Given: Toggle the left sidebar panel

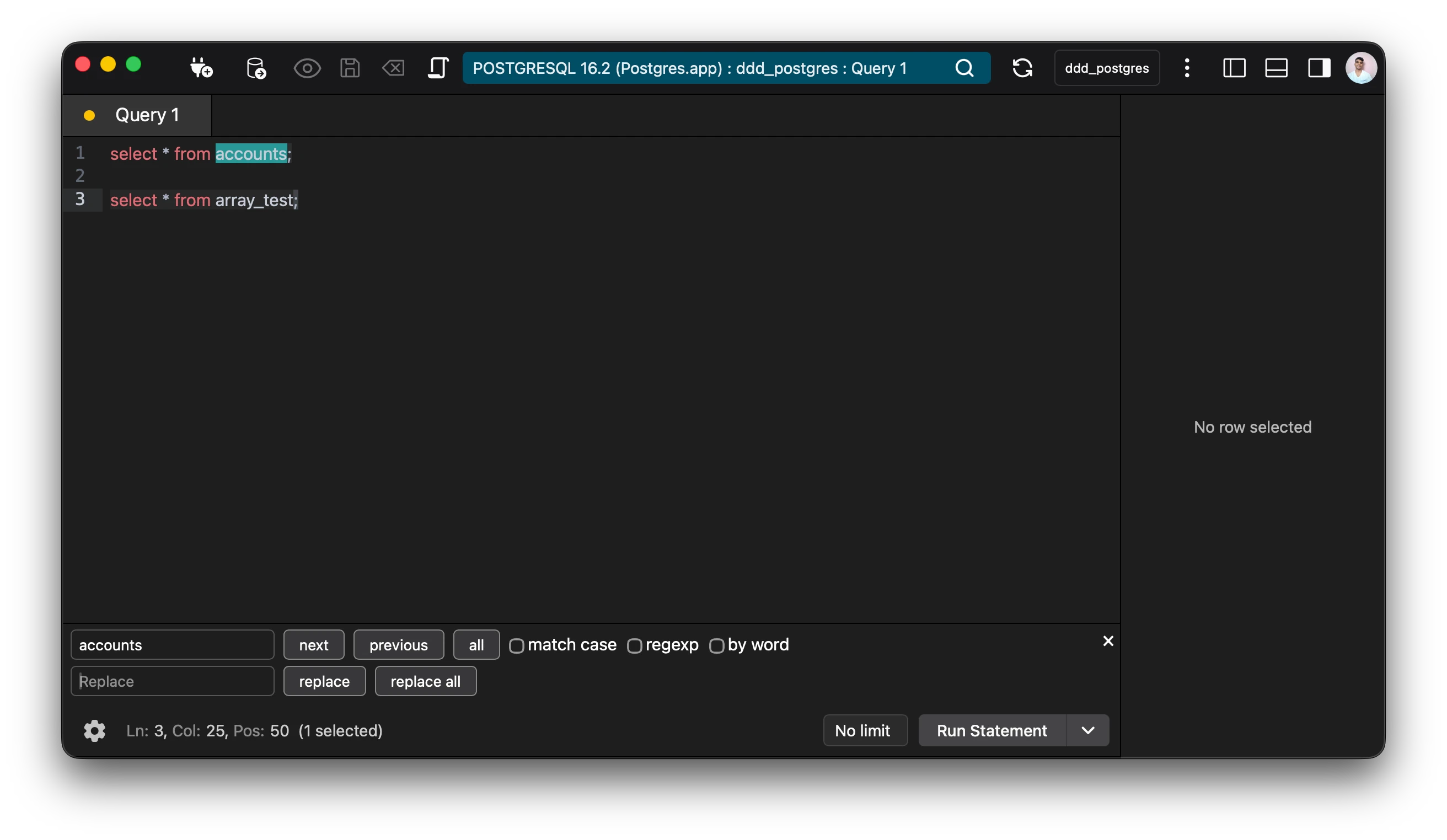Looking at the screenshot, I should tap(1234, 68).
